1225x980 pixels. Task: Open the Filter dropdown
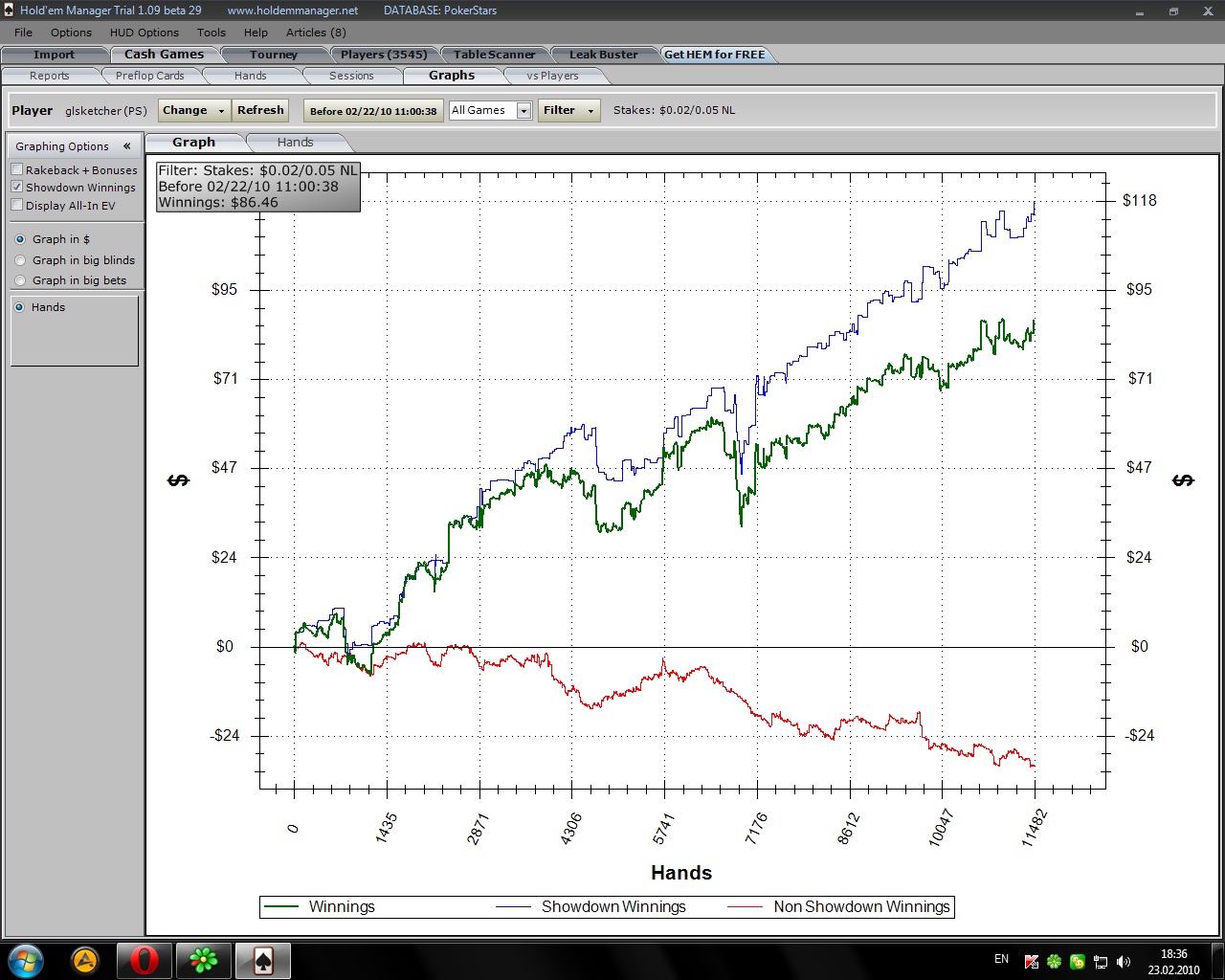(x=568, y=110)
